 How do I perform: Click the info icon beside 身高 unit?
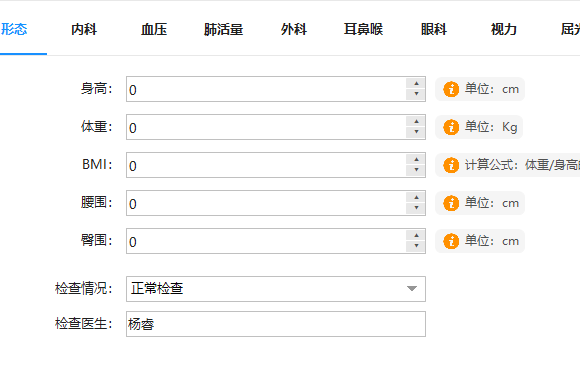(451, 89)
